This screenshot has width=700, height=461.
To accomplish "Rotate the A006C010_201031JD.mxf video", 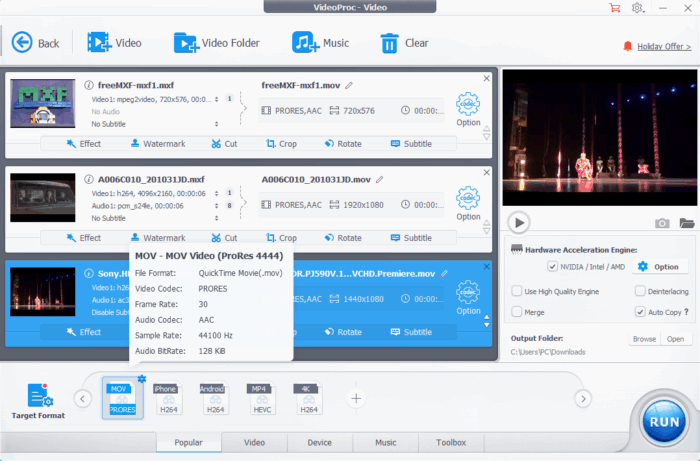I will click(x=343, y=238).
